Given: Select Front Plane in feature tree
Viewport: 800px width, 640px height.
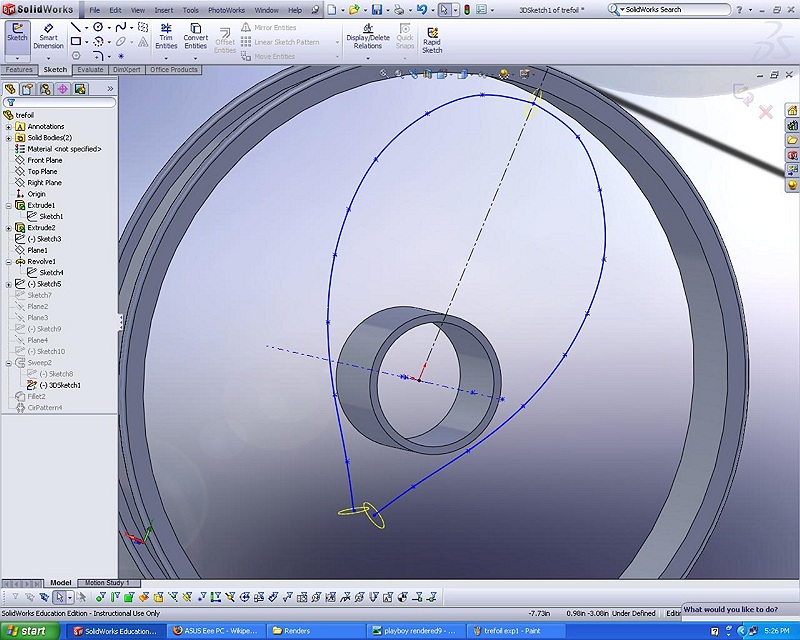Looking at the screenshot, I should coord(44,160).
